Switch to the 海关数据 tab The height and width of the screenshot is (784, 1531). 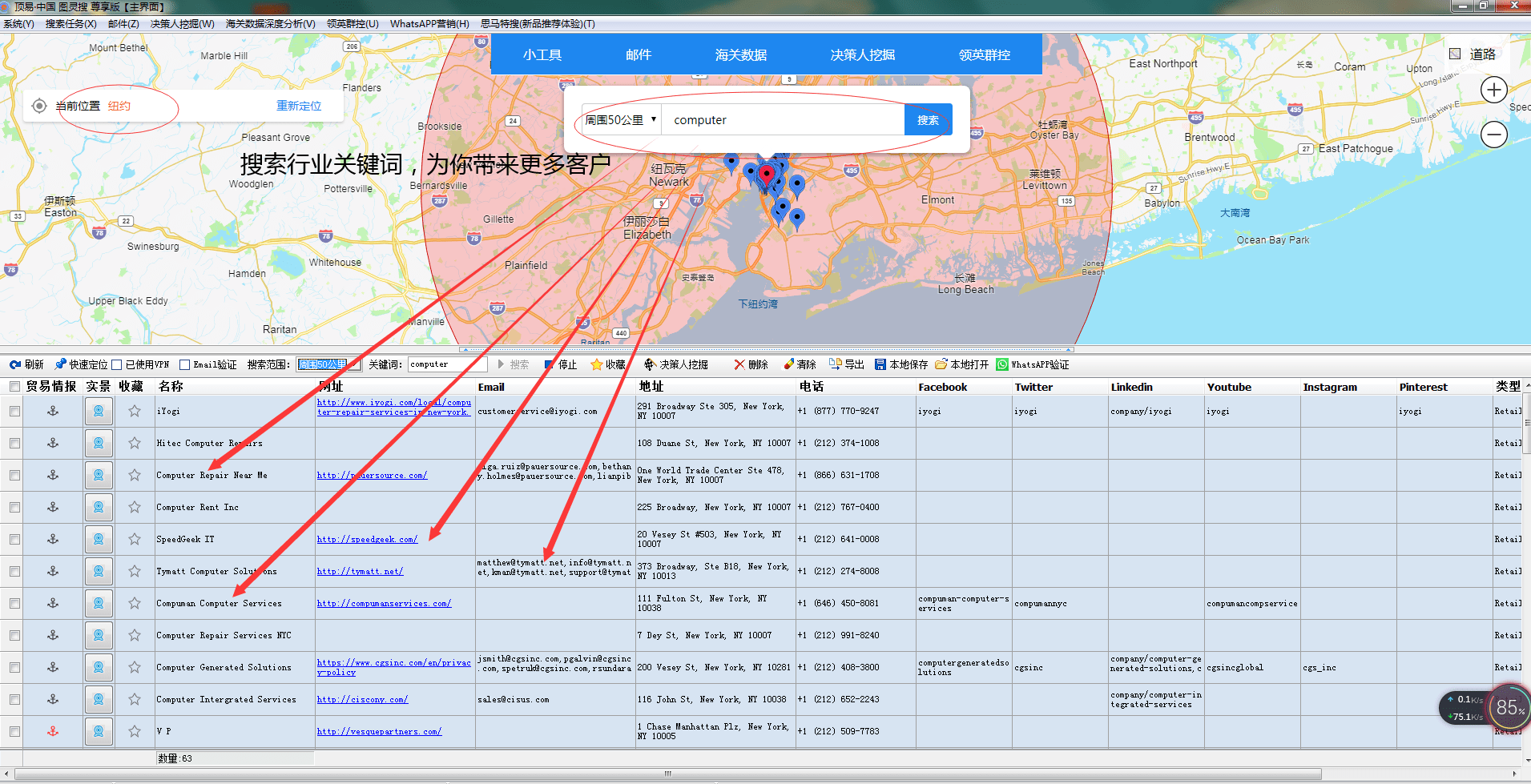pos(740,54)
